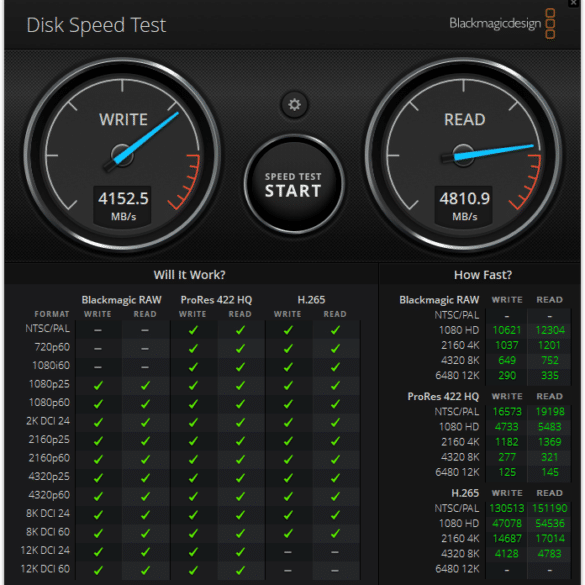Click H.265 4320 8K write value 4128

tap(507, 554)
